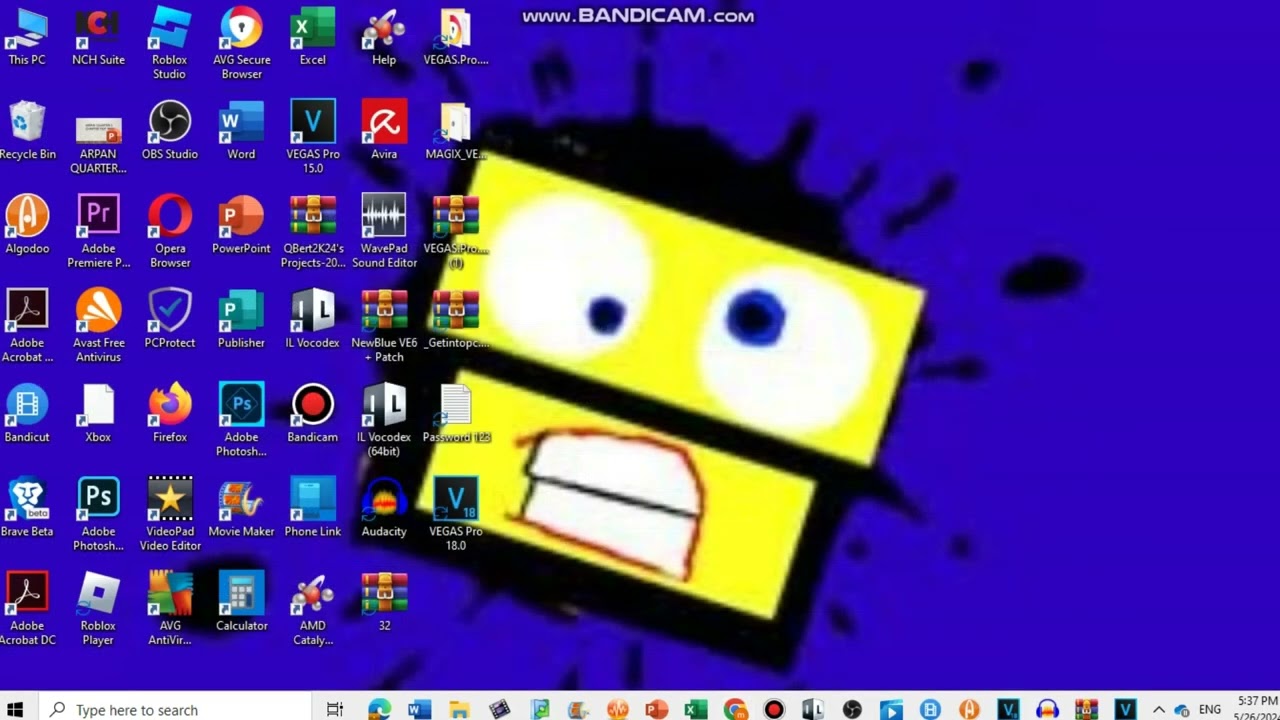
Task: Launch IL Vocodex (64bit)
Action: [384, 421]
